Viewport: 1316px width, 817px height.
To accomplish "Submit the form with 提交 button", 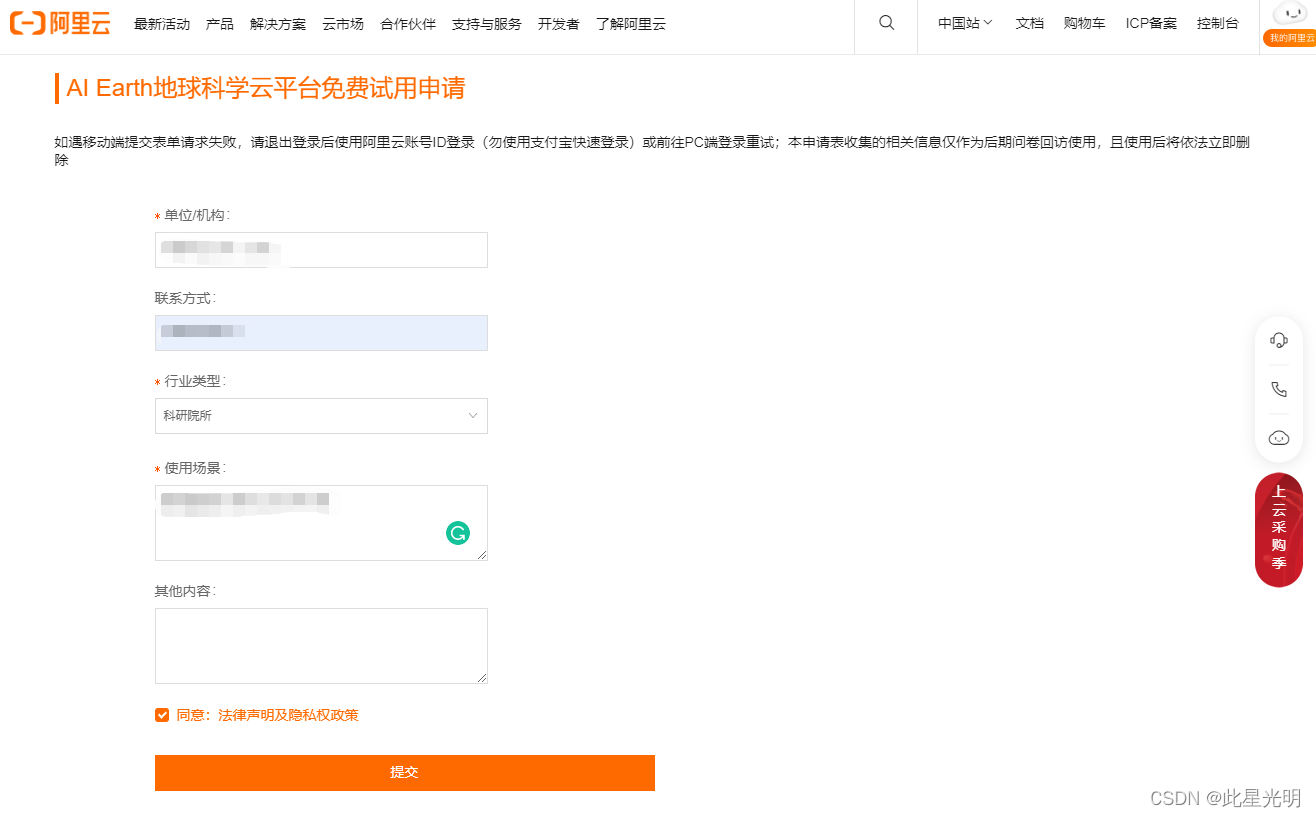I will click(405, 773).
